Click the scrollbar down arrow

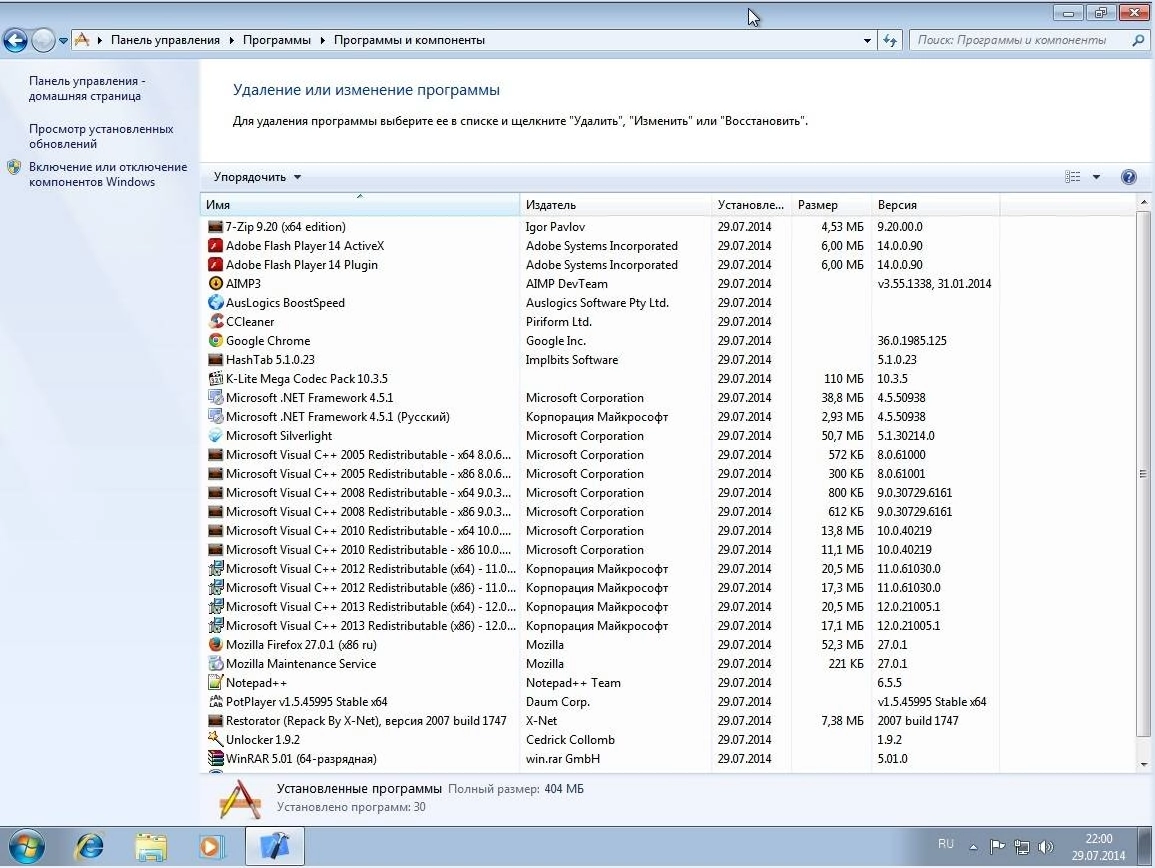coord(1143,764)
